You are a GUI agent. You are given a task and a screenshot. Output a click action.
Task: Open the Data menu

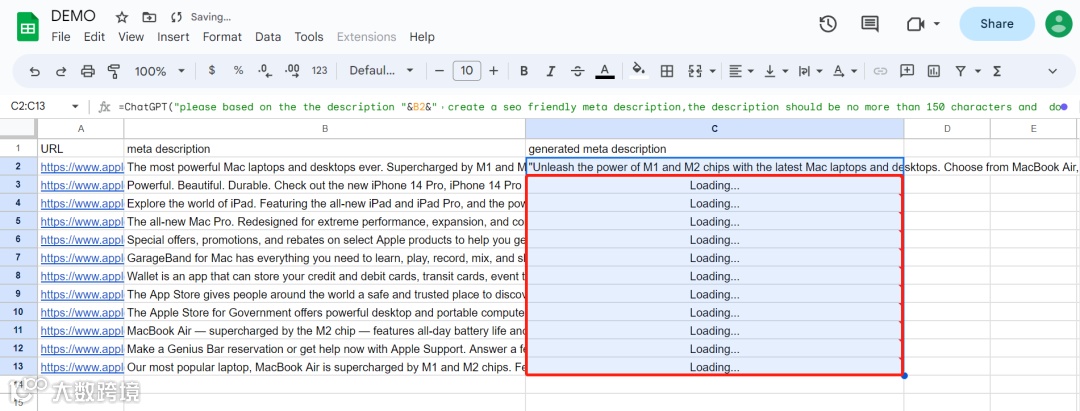click(268, 36)
